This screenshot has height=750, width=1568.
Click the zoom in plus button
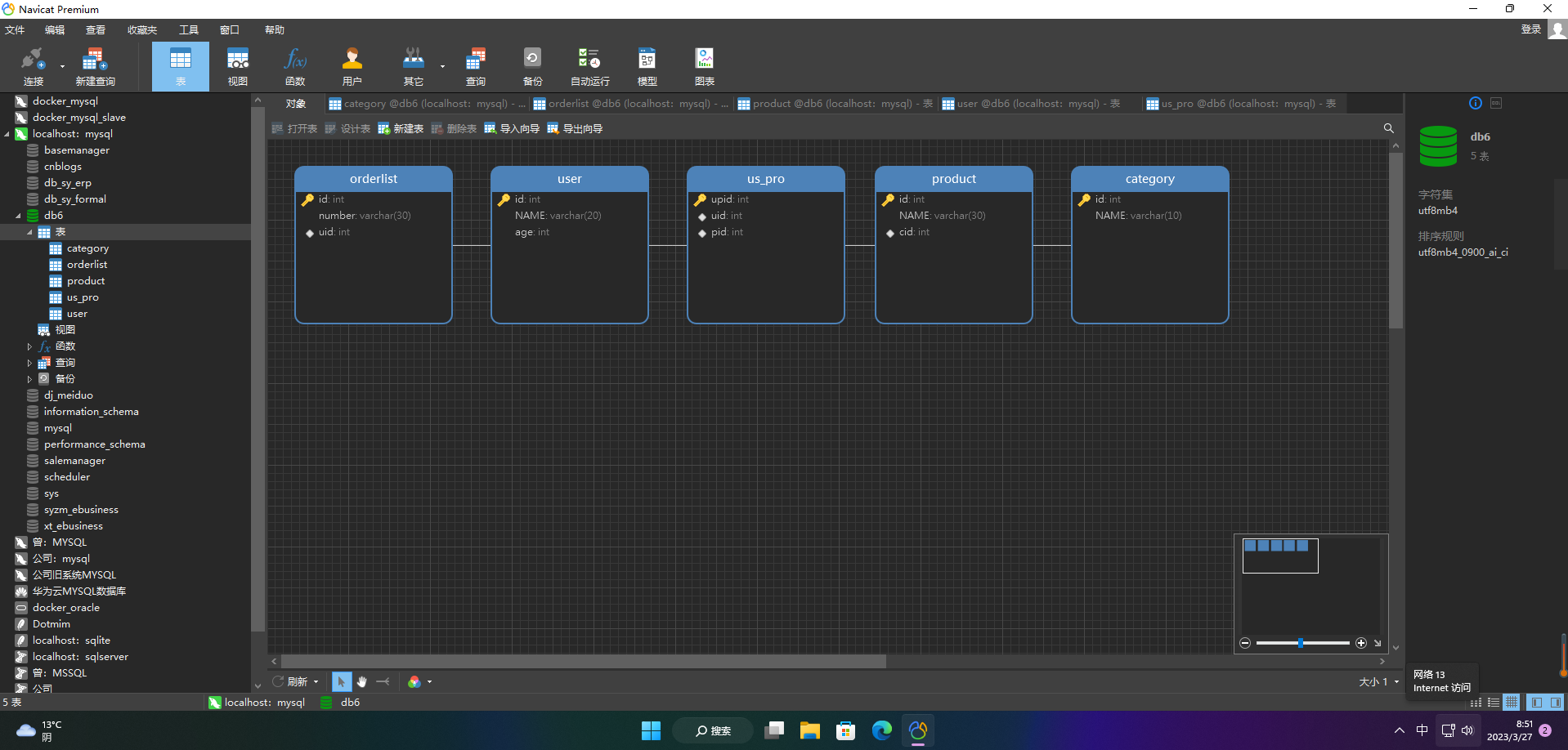[1361, 643]
